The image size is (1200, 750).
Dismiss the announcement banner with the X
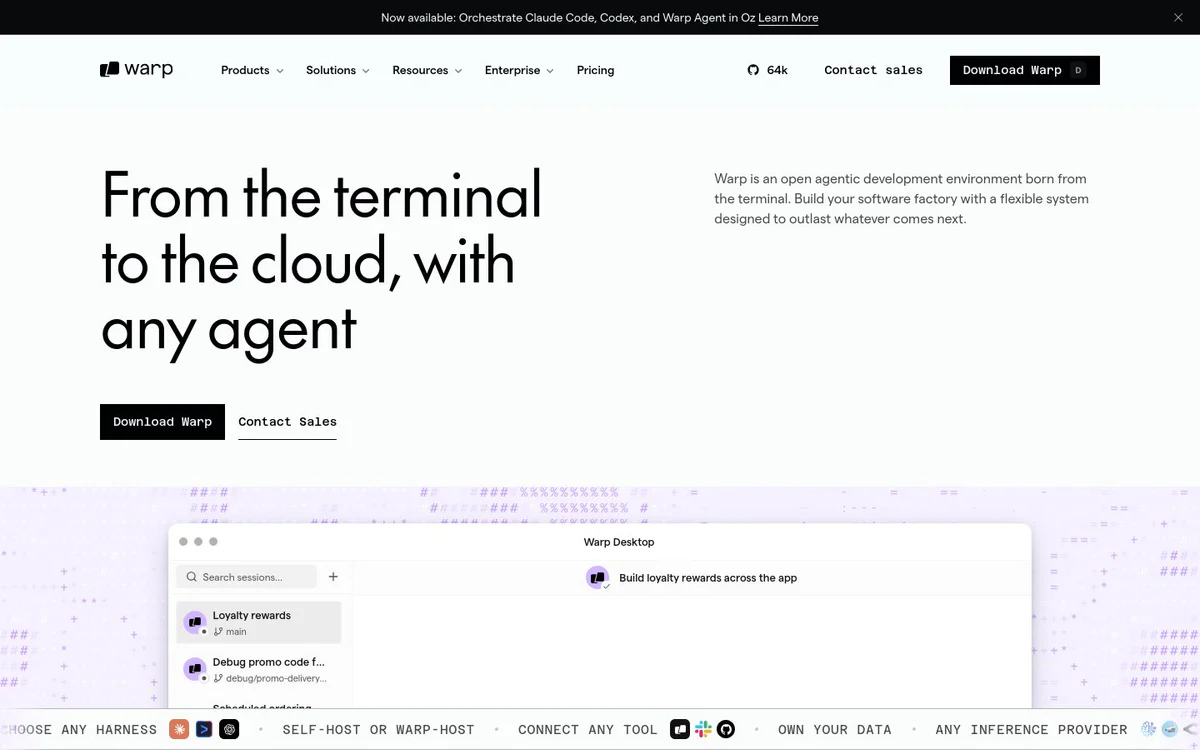click(1178, 18)
